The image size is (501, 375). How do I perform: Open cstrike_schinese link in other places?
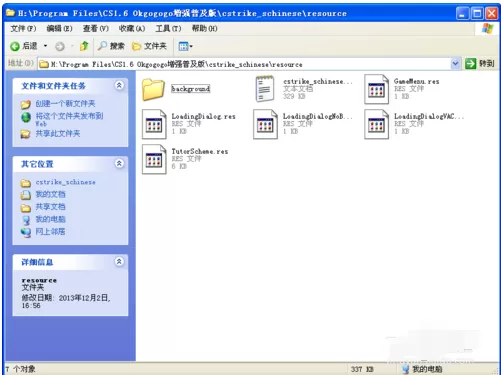point(66,182)
